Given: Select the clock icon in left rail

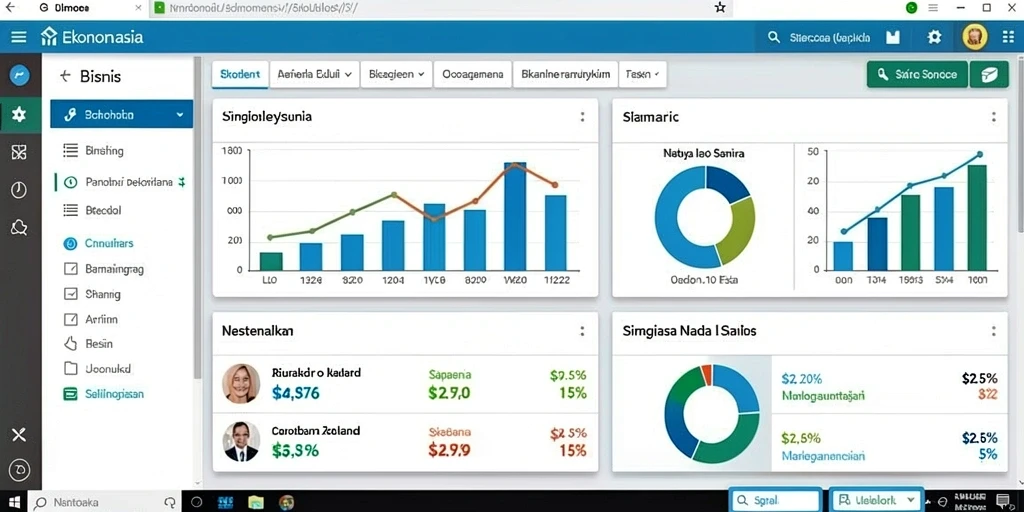Looking at the screenshot, I should coord(19,190).
